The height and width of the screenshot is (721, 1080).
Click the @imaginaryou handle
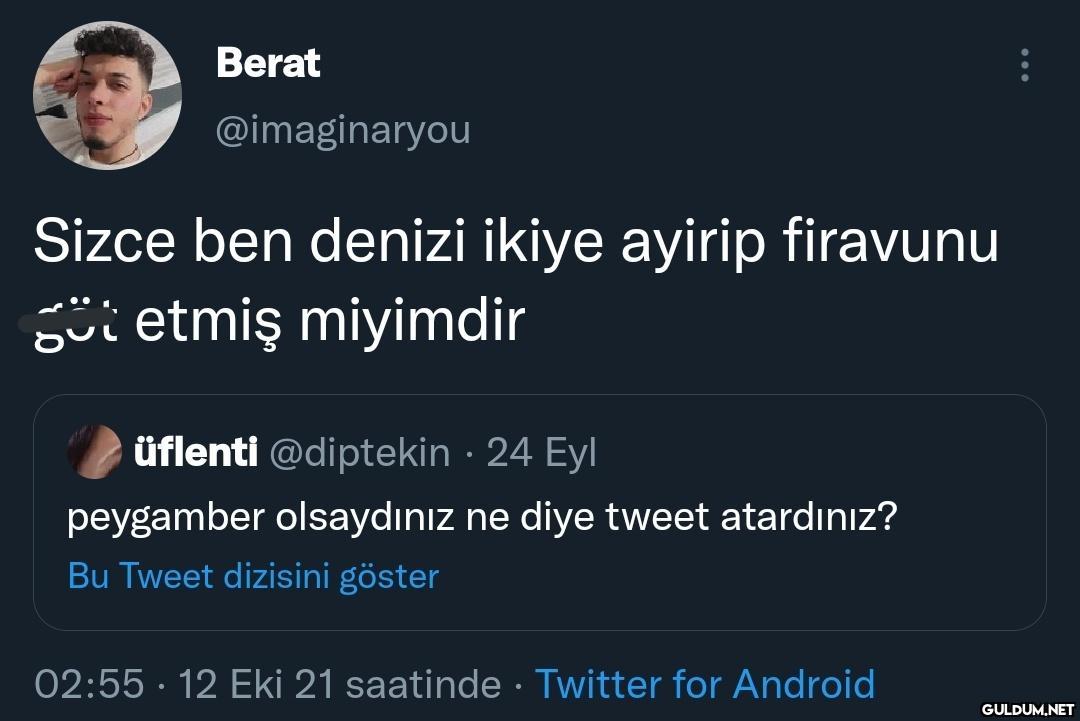pyautogui.click(x=343, y=130)
